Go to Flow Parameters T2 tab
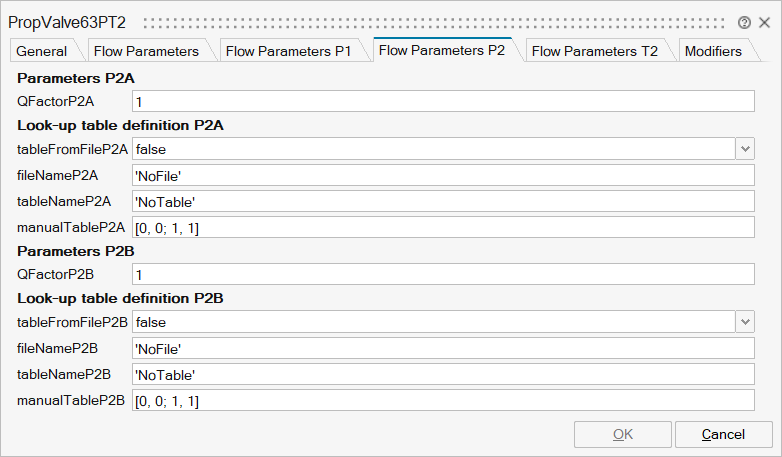Viewport: 782px width, 457px height. coord(594,51)
